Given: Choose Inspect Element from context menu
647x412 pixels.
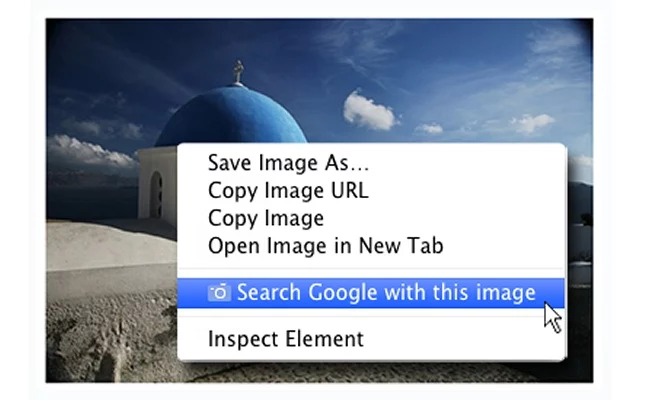Looking at the screenshot, I should [286, 339].
